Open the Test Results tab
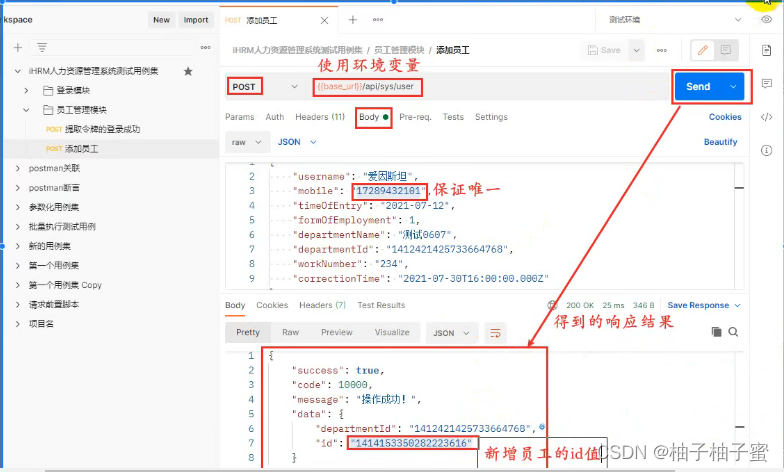 (381, 305)
